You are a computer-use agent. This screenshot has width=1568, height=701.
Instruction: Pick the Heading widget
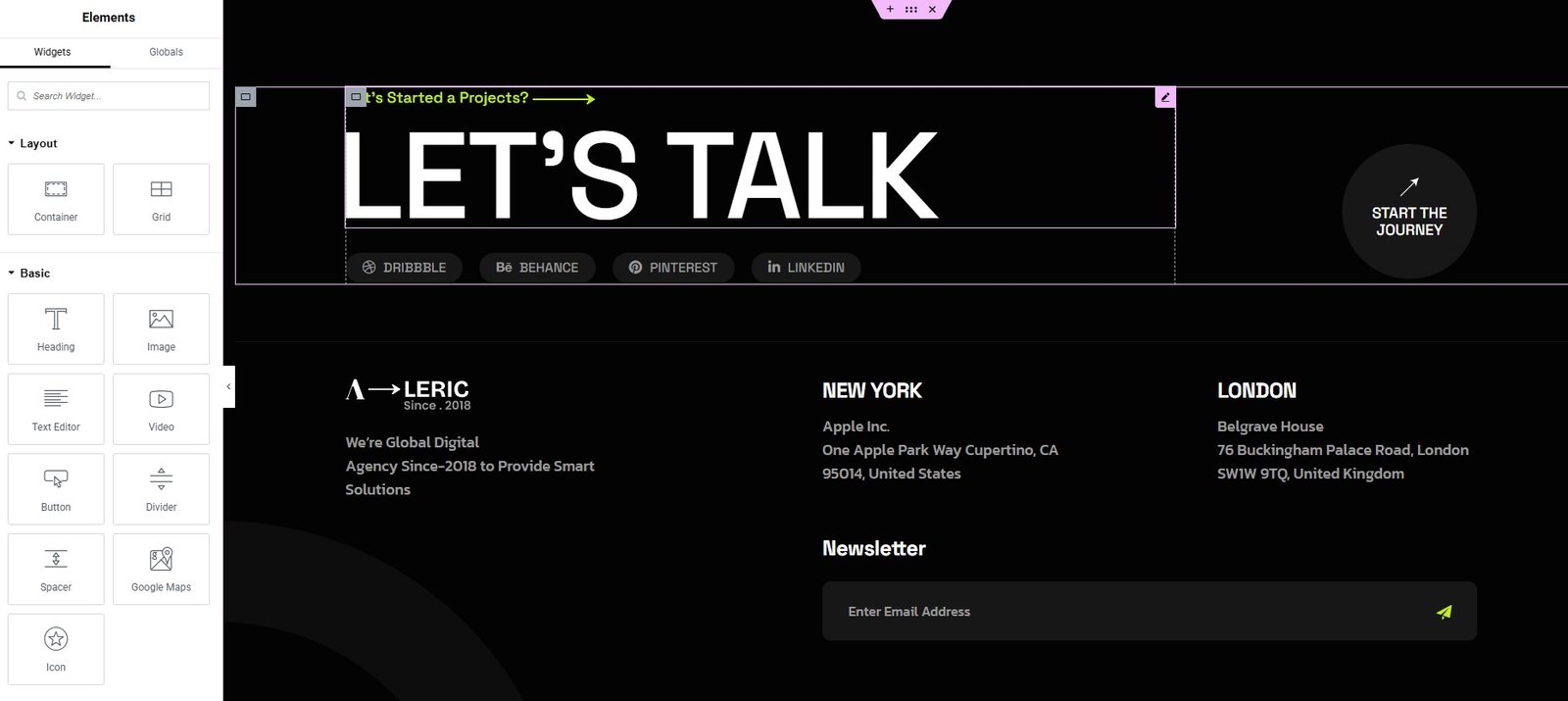tap(56, 328)
